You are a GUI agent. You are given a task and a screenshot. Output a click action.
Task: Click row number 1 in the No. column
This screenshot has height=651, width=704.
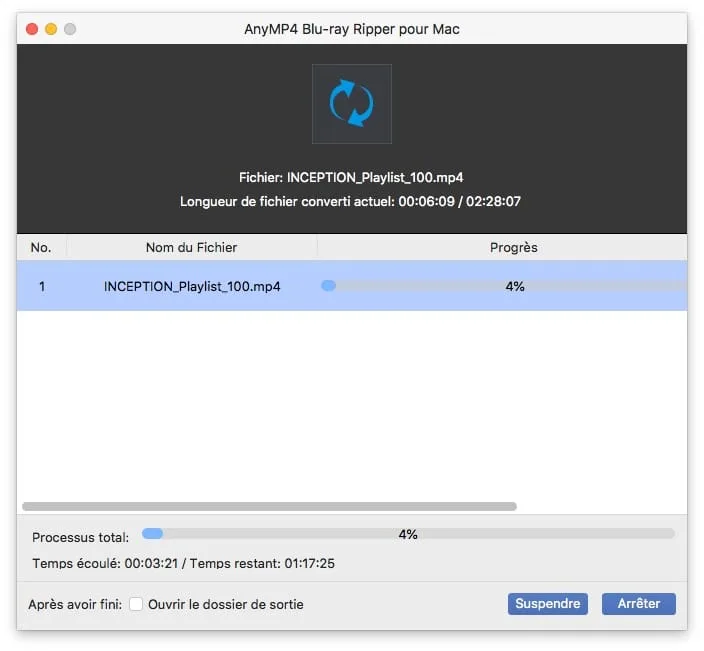(42, 286)
